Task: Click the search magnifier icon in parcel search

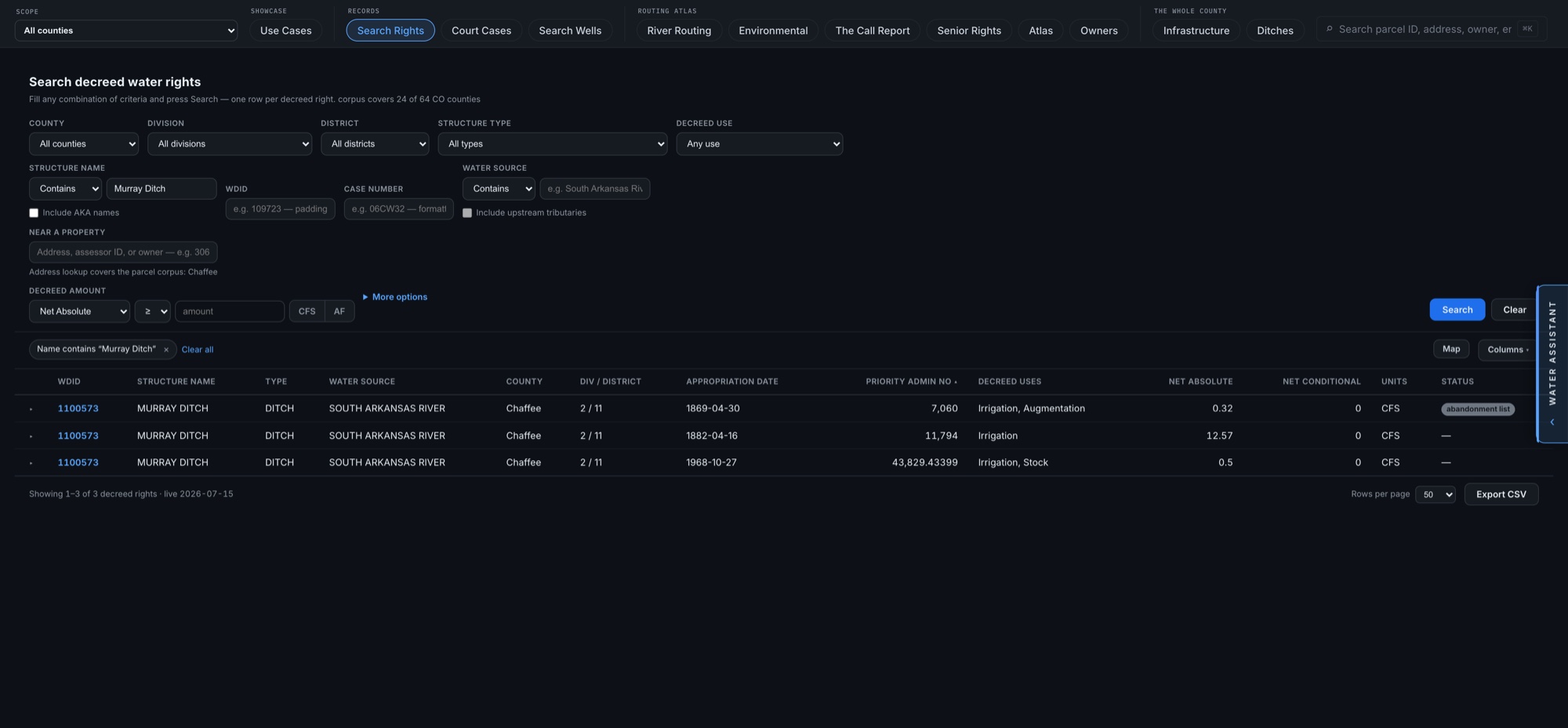Action: tap(1329, 30)
